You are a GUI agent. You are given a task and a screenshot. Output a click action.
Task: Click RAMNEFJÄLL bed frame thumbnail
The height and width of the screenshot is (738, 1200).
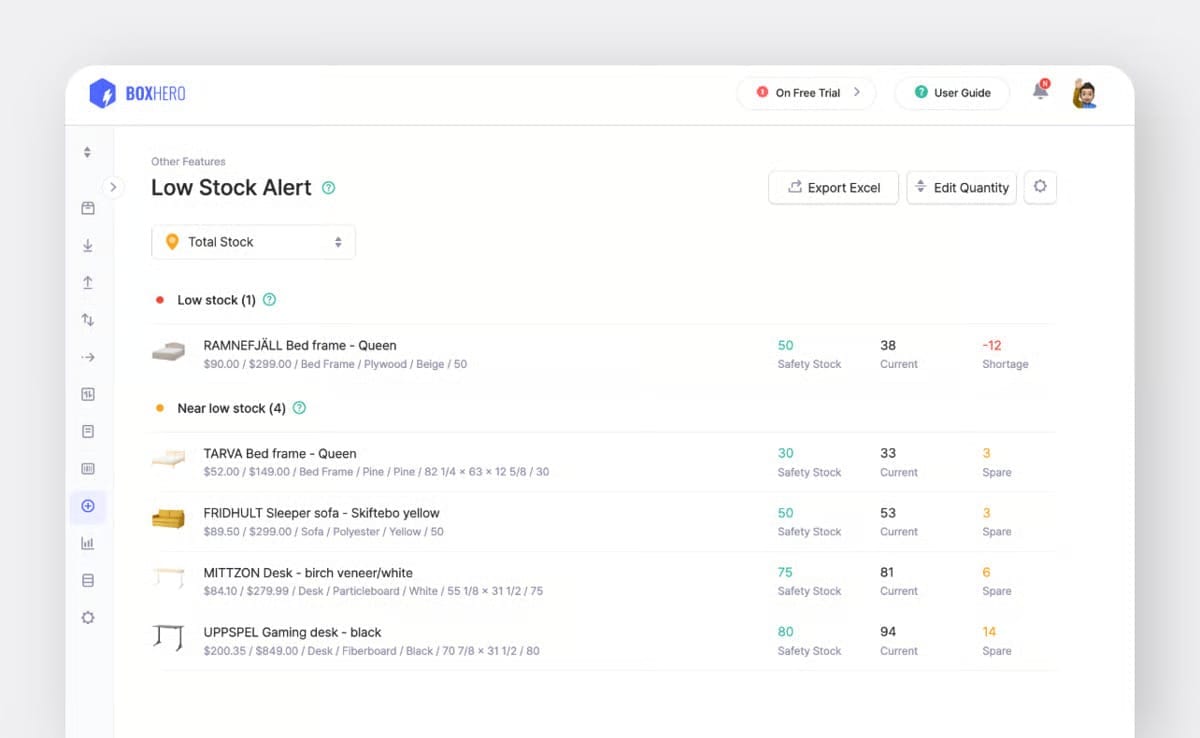point(168,352)
